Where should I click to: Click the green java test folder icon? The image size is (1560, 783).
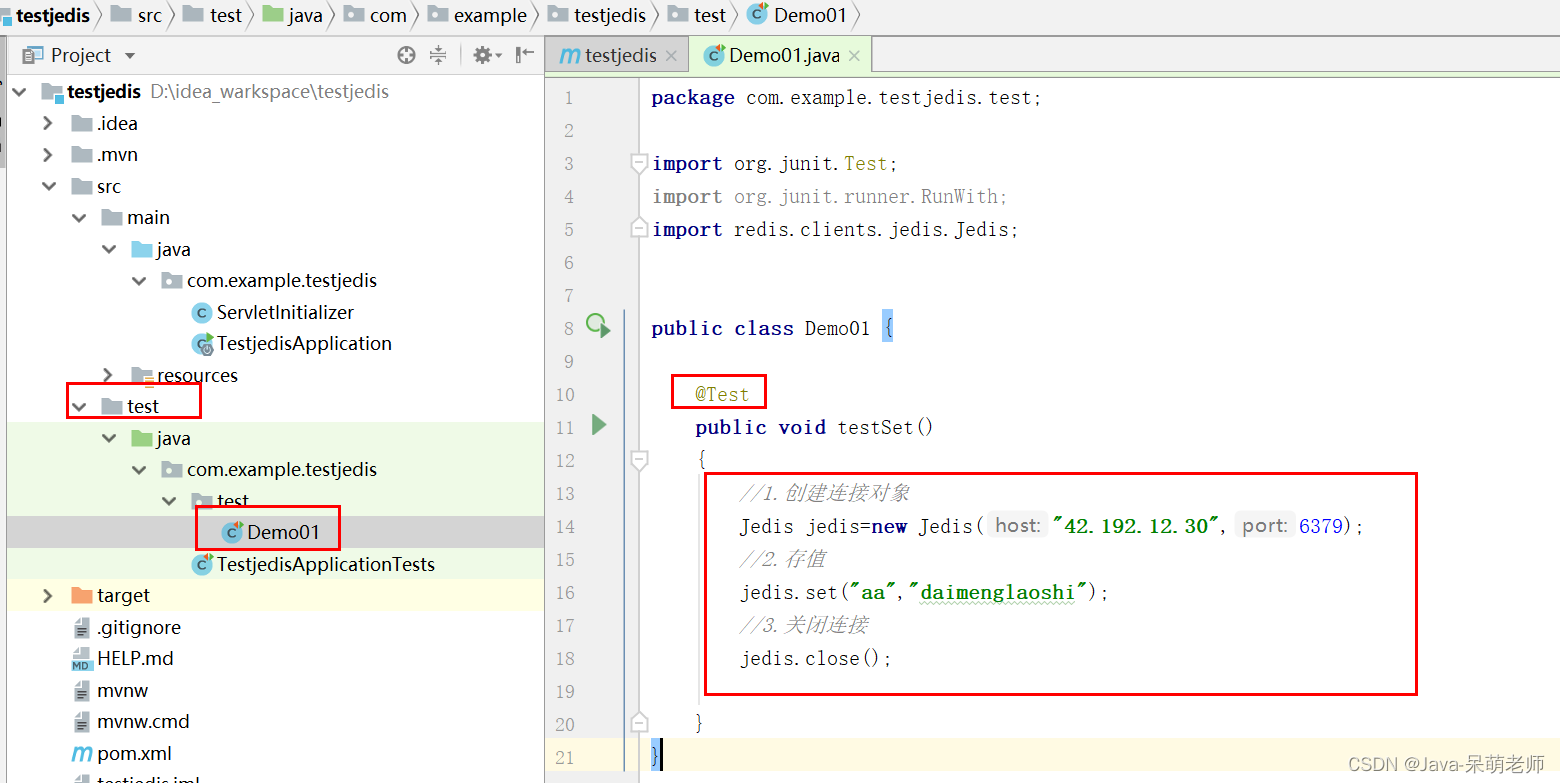pos(142,438)
